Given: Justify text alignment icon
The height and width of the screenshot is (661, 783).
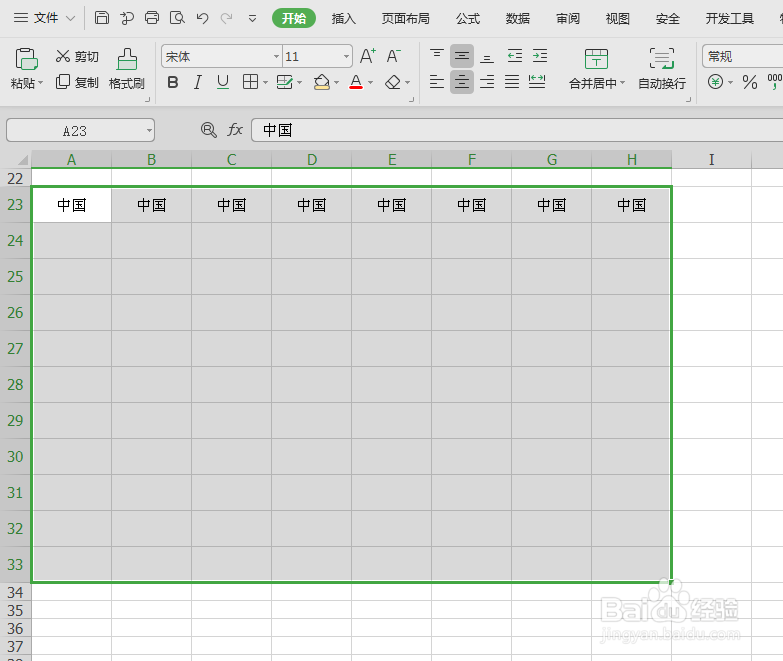Looking at the screenshot, I should click(512, 81).
